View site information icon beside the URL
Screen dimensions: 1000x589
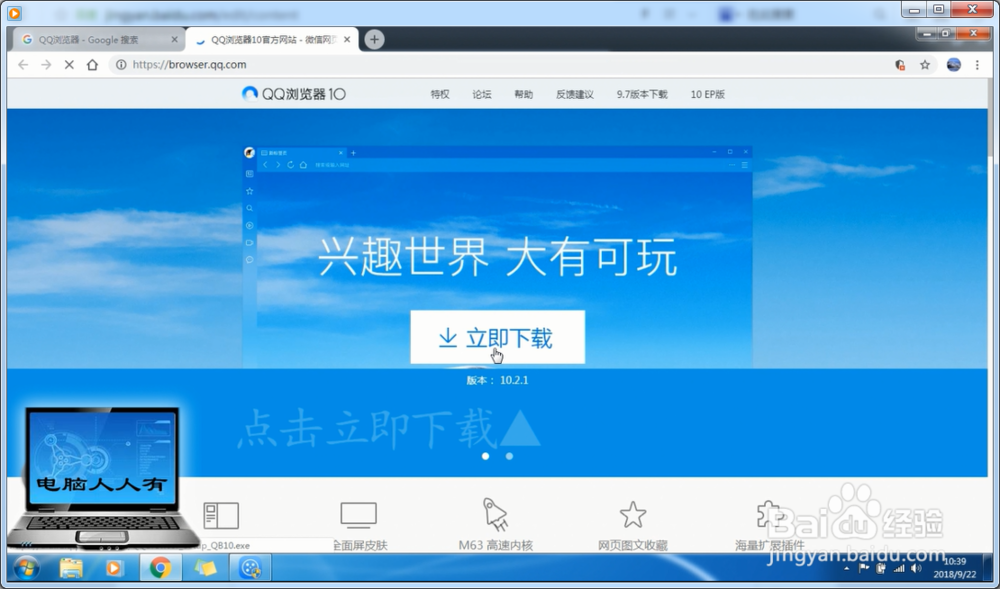coord(121,64)
